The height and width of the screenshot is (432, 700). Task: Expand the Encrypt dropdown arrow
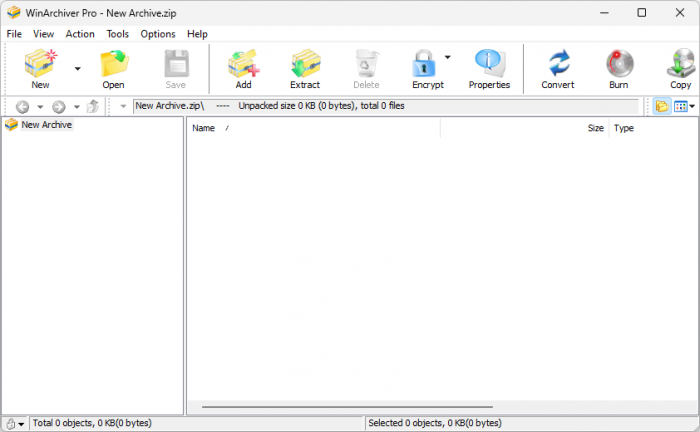447,57
